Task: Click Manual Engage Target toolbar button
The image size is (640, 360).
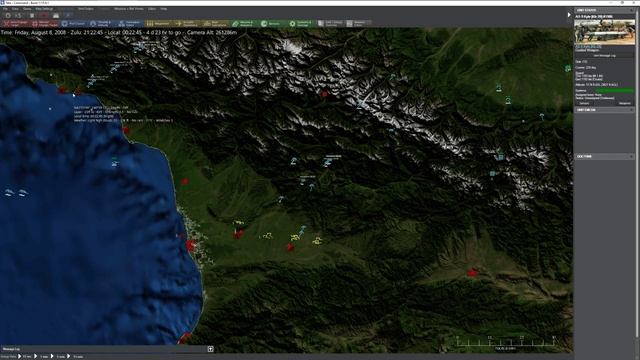Action: tap(45, 24)
